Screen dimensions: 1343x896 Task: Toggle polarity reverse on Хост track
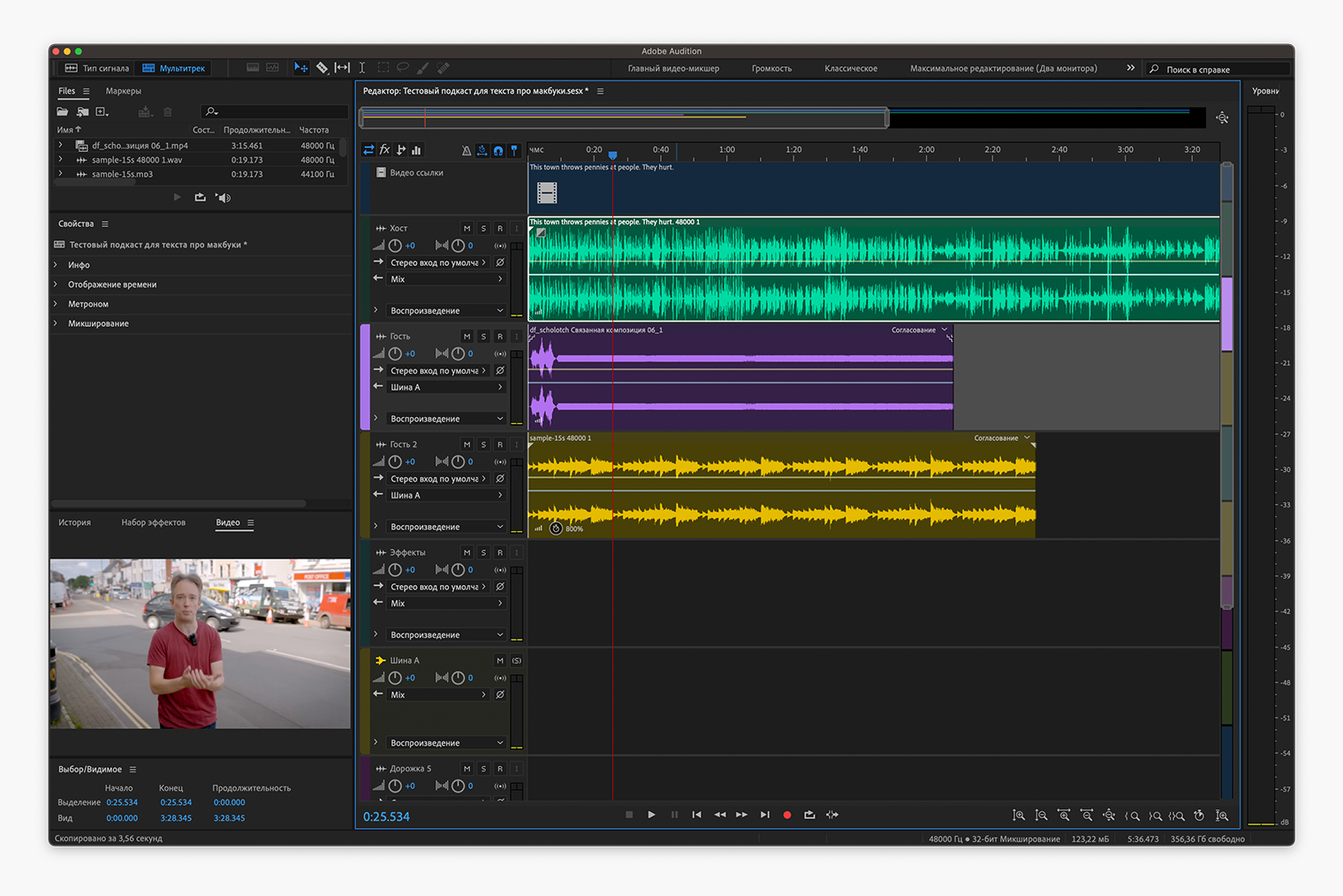pyautogui.click(x=500, y=262)
